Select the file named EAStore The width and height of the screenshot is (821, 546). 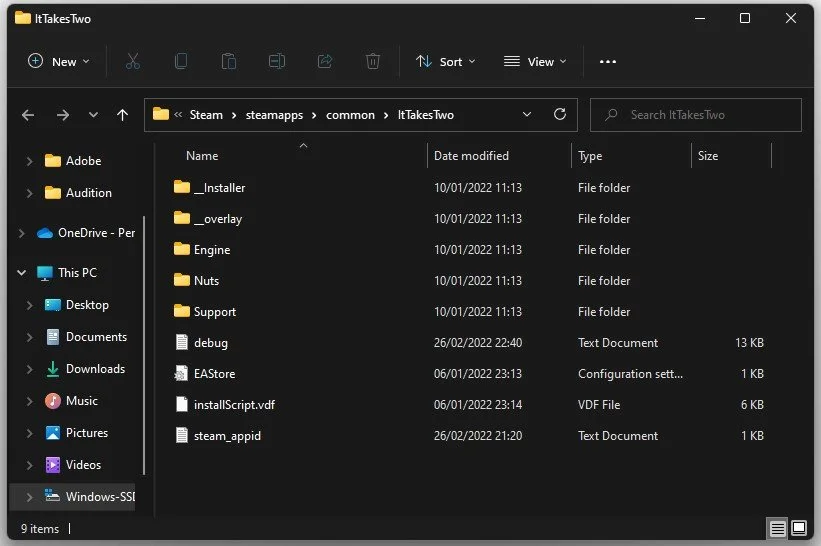pyautogui.click(x=214, y=374)
